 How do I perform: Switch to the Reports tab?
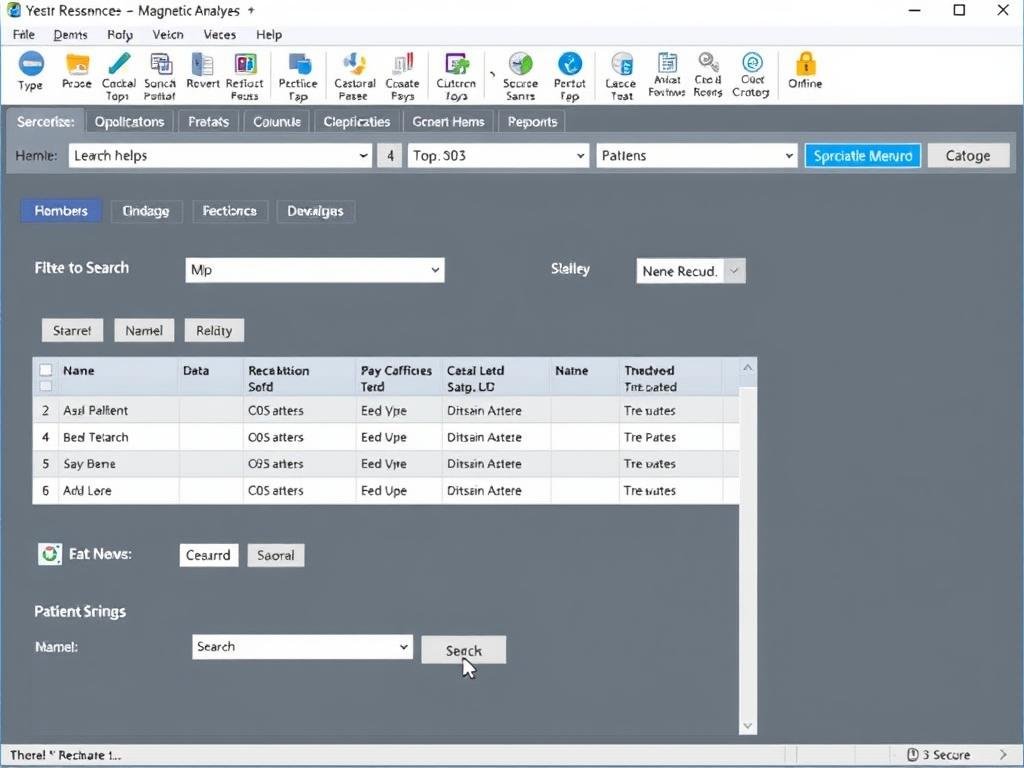click(532, 122)
